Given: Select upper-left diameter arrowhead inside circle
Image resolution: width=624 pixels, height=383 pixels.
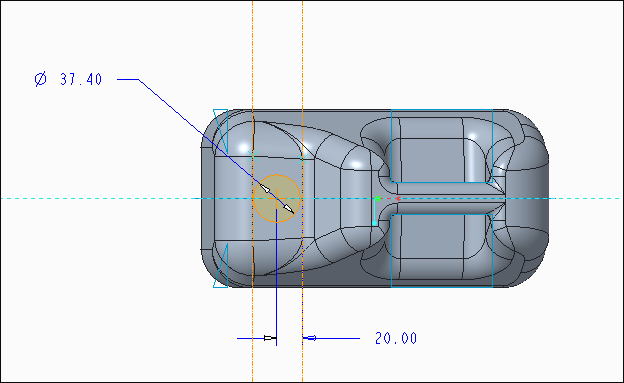Looking at the screenshot, I should pos(265,188).
